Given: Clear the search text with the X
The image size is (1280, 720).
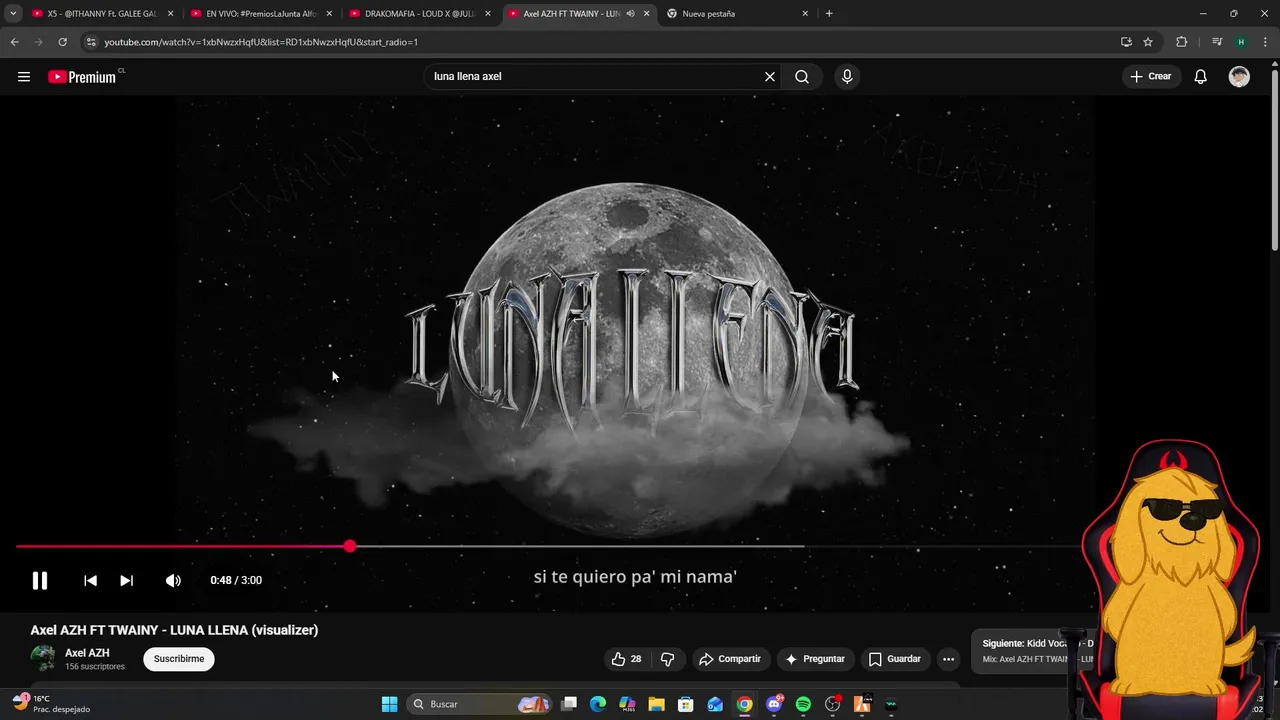Looking at the screenshot, I should tap(770, 77).
